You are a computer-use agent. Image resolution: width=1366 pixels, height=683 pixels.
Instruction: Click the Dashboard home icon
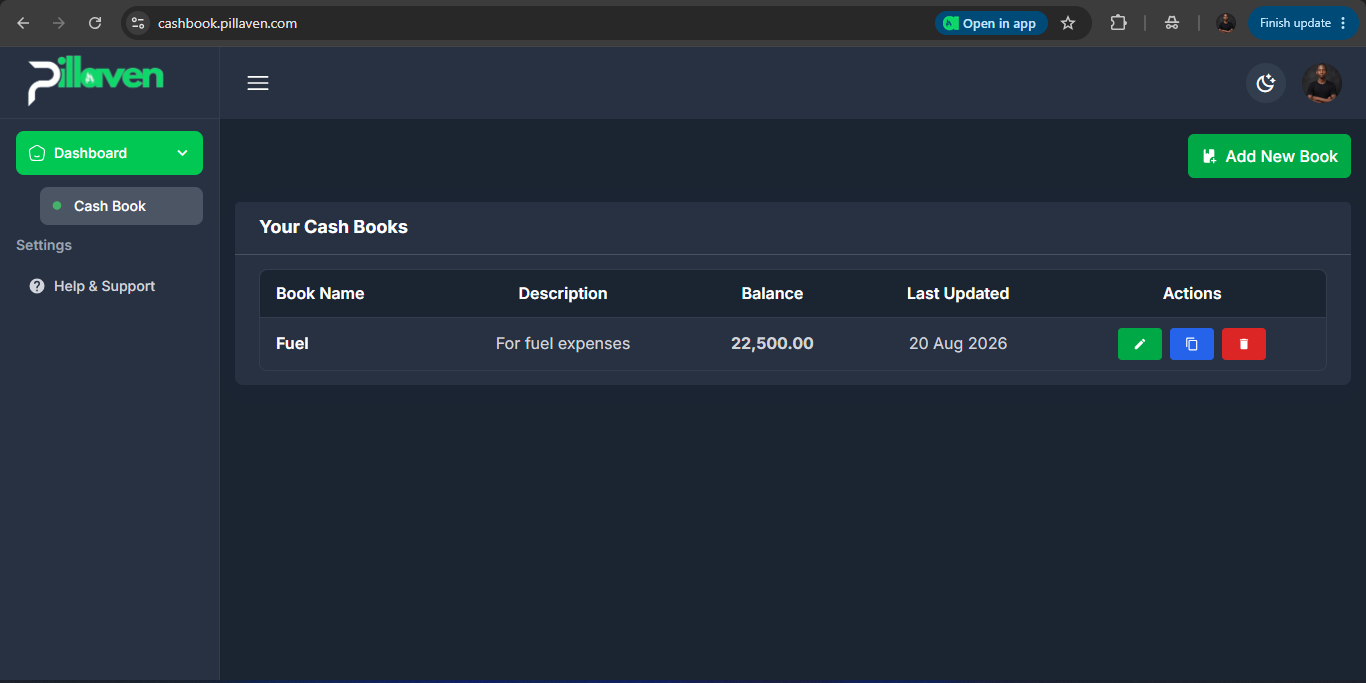[x=37, y=153]
